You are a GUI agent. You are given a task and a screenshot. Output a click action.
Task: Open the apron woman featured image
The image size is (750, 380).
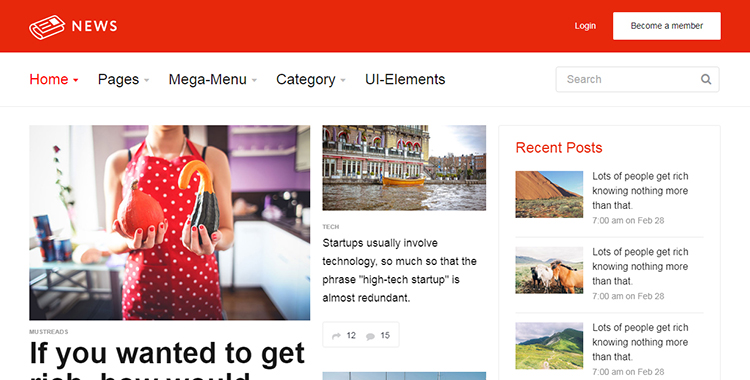pyautogui.click(x=169, y=223)
